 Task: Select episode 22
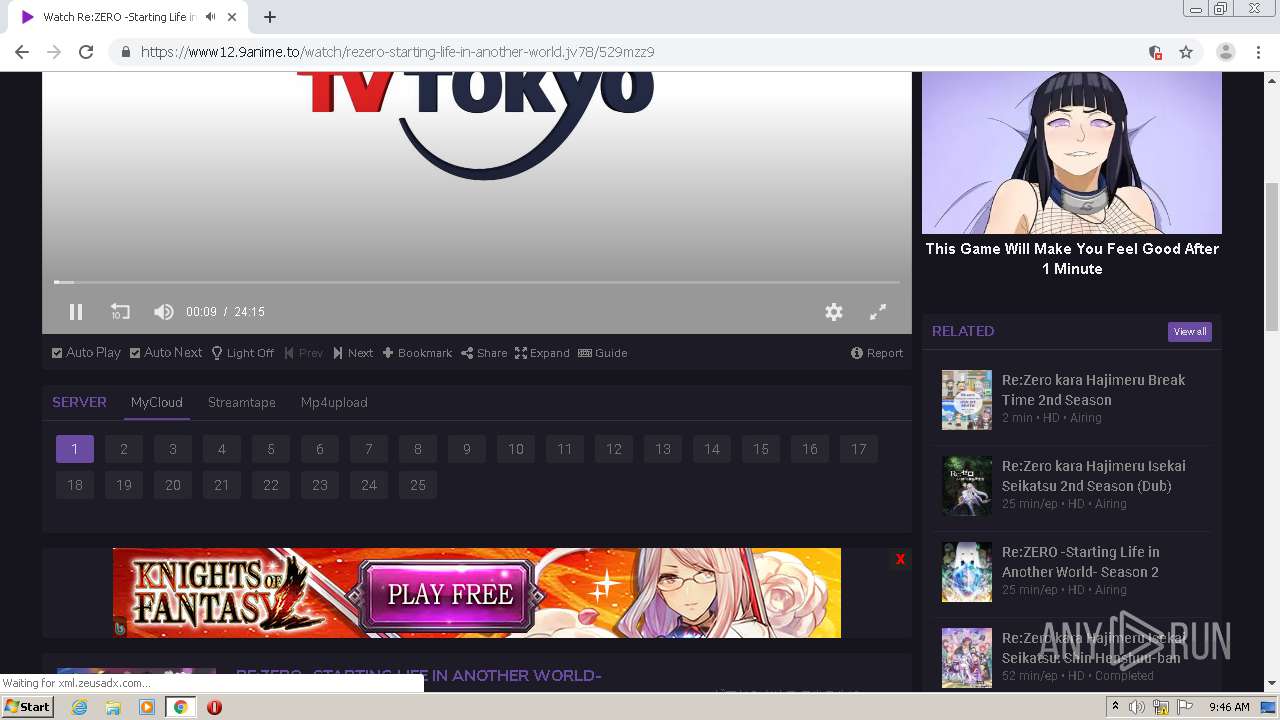pyautogui.click(x=271, y=485)
